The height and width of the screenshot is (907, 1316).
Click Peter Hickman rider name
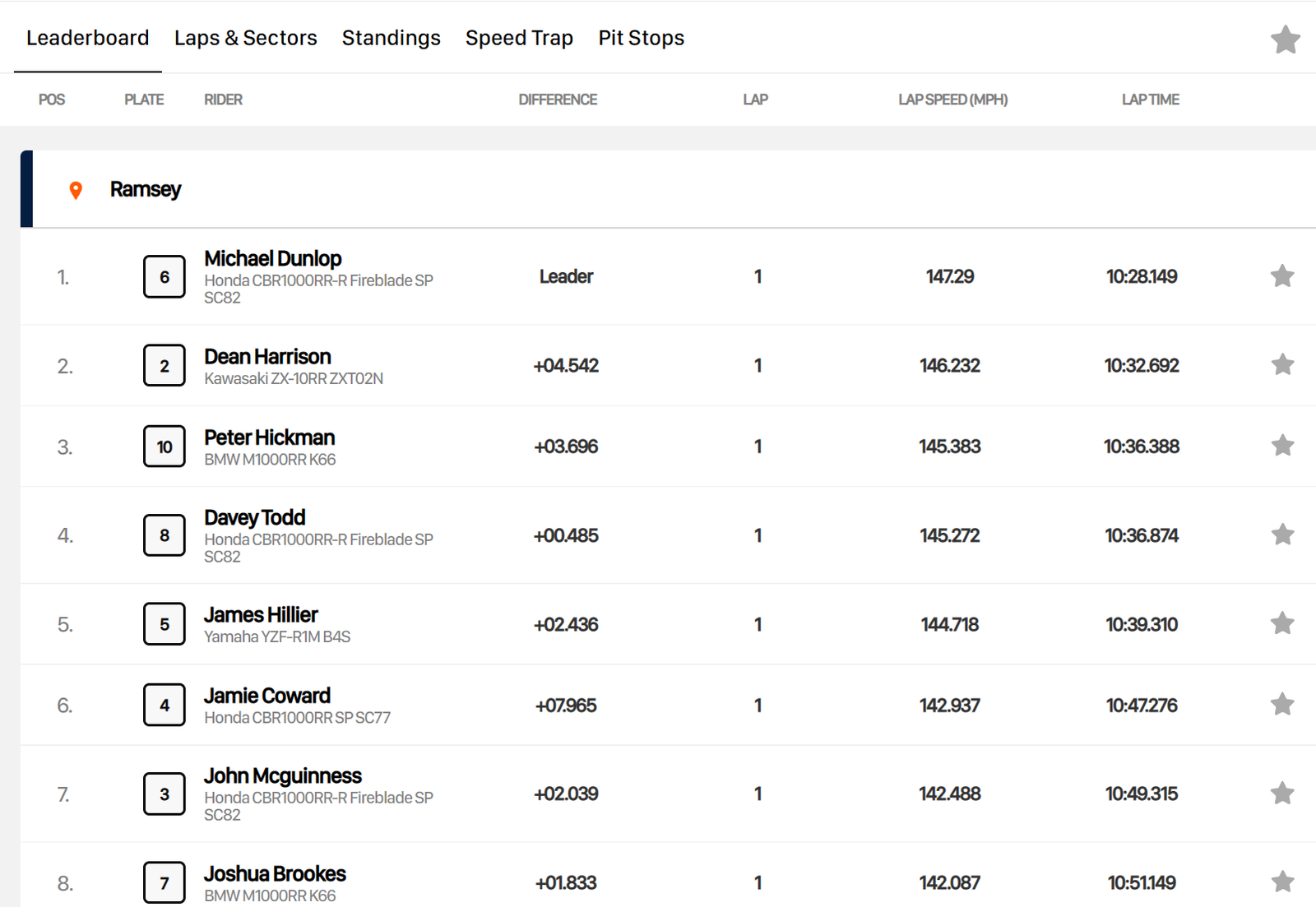[269, 437]
